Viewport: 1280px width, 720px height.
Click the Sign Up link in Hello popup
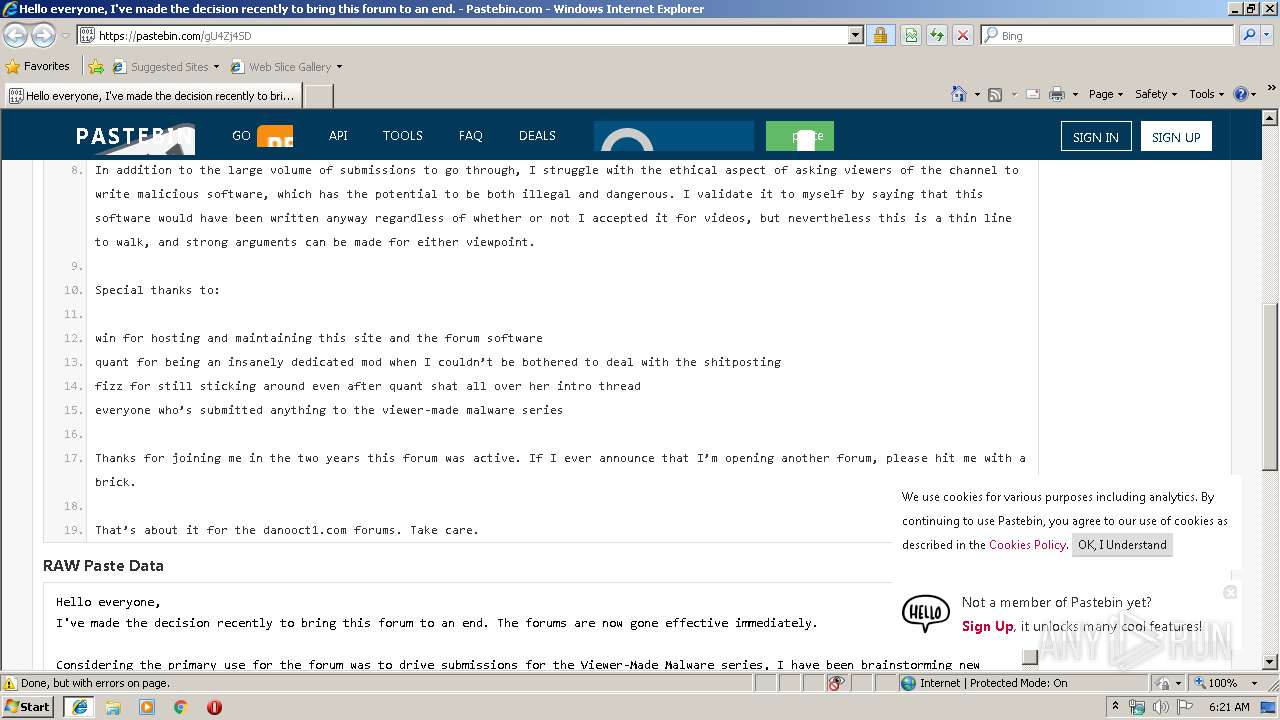pos(987,626)
